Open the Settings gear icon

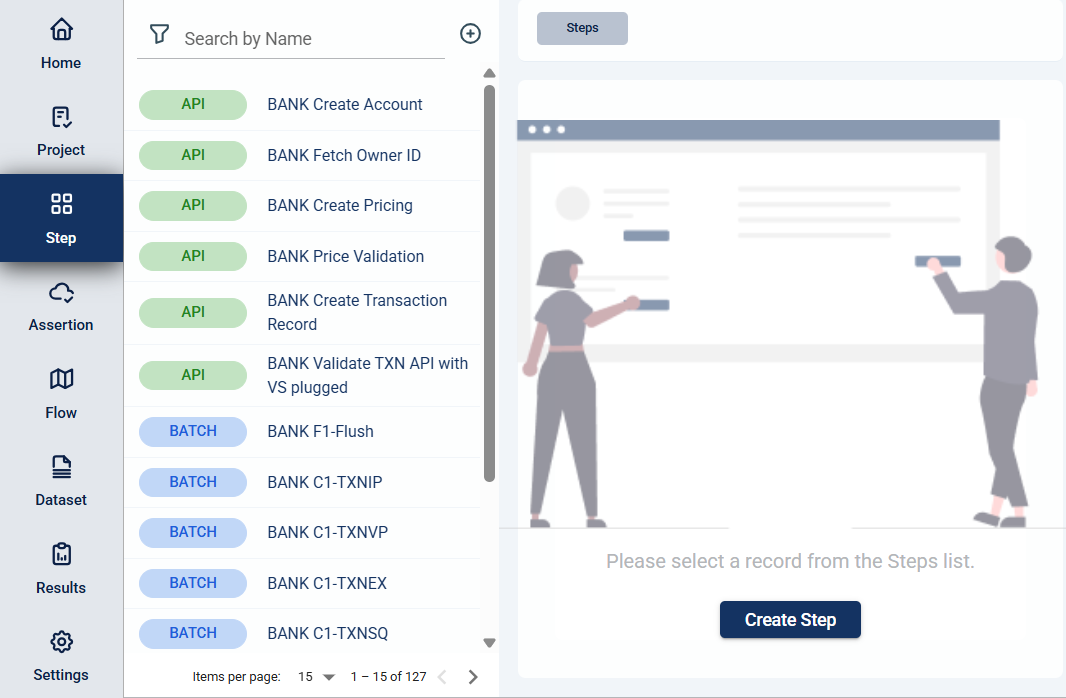pos(61,642)
